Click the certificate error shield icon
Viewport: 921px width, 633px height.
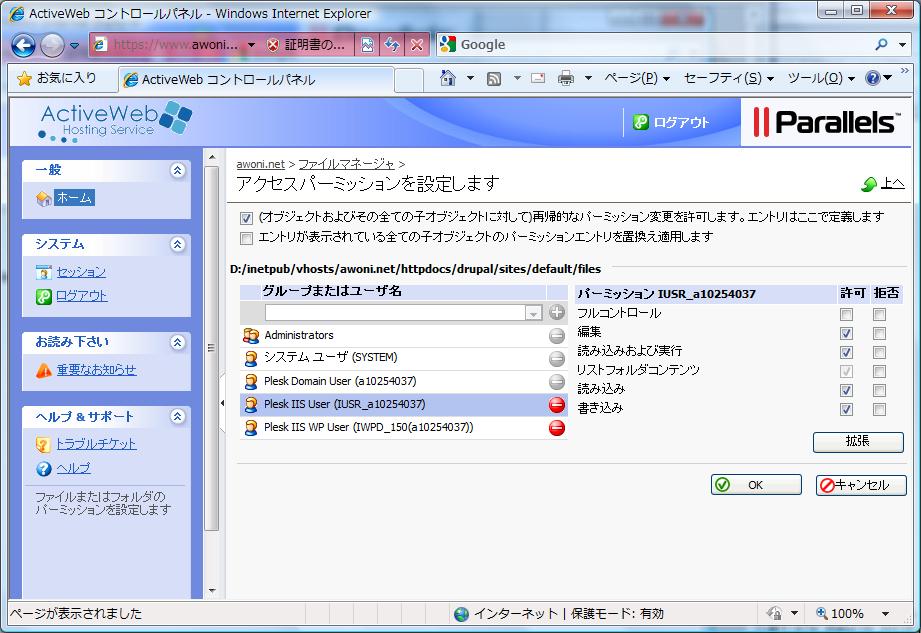pyautogui.click(x=273, y=45)
